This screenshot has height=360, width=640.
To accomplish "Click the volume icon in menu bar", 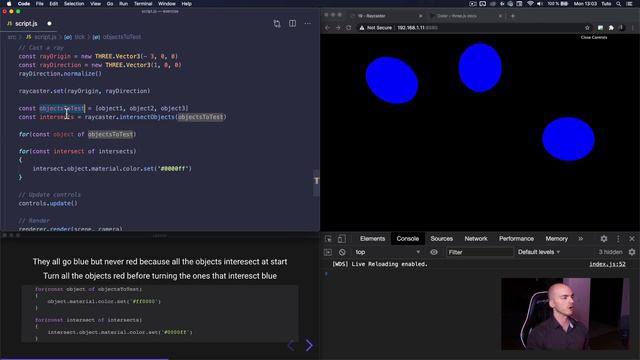I will 540,4.
